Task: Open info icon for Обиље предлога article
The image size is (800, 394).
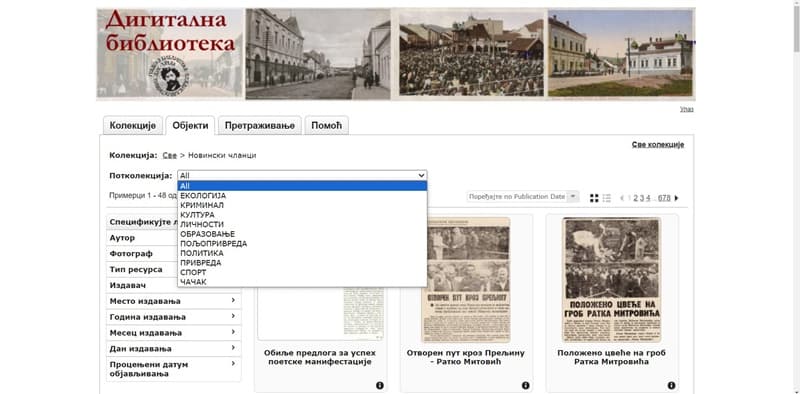Action: (380, 385)
